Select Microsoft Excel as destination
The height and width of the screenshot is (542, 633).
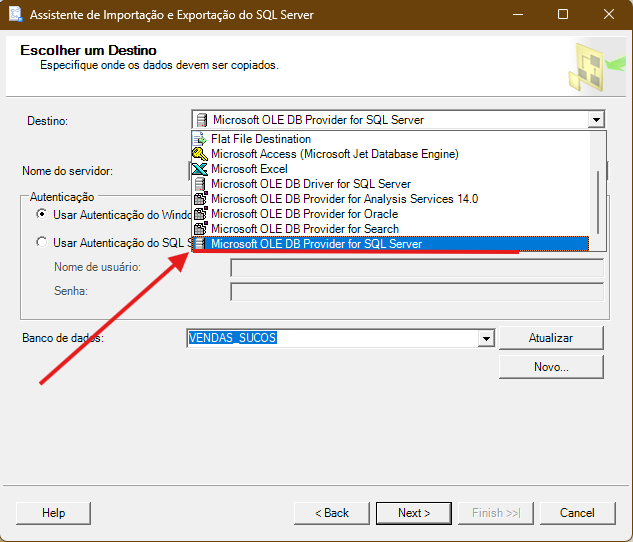coord(390,169)
